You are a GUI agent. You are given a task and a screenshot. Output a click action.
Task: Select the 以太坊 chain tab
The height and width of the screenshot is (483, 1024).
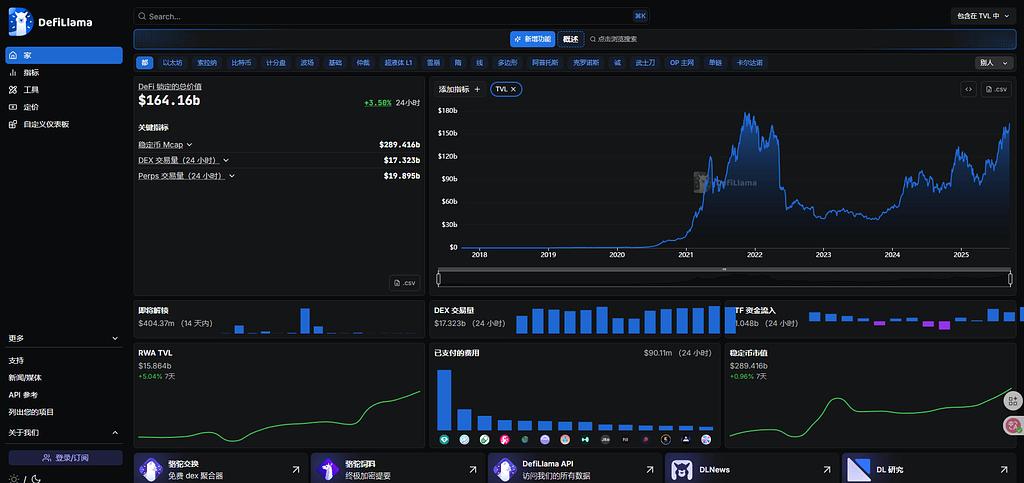(174, 62)
